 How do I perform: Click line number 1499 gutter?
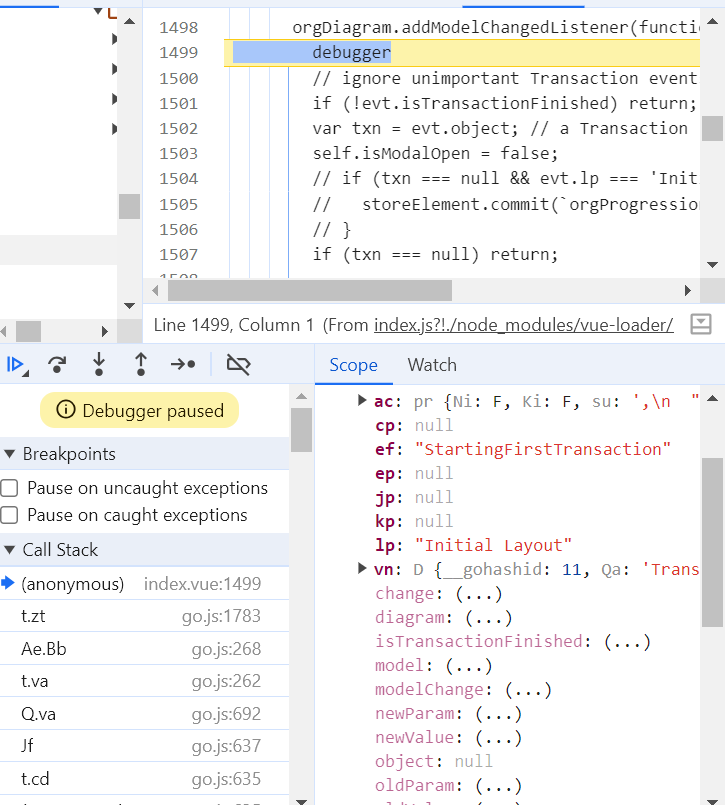click(178, 52)
